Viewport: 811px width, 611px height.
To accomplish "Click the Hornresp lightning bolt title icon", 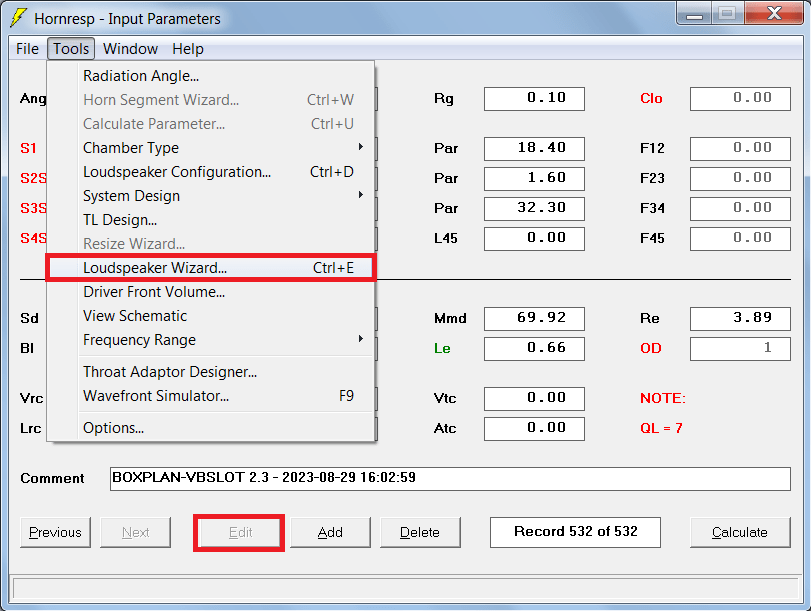I will tap(19, 17).
